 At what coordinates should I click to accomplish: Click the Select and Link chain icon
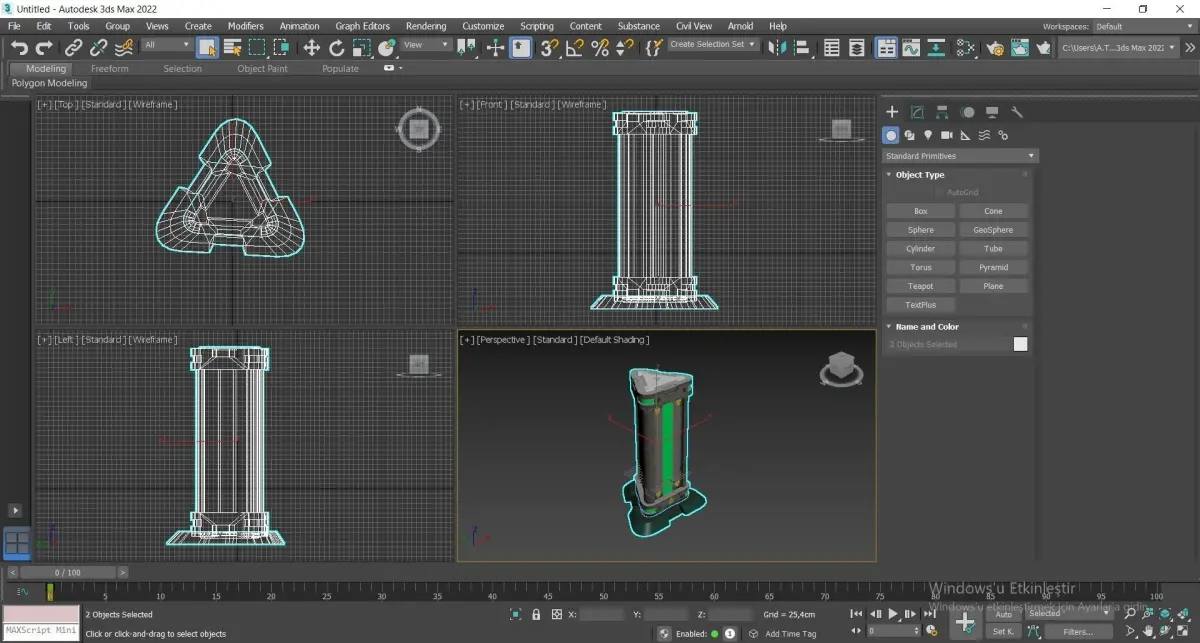pos(73,47)
